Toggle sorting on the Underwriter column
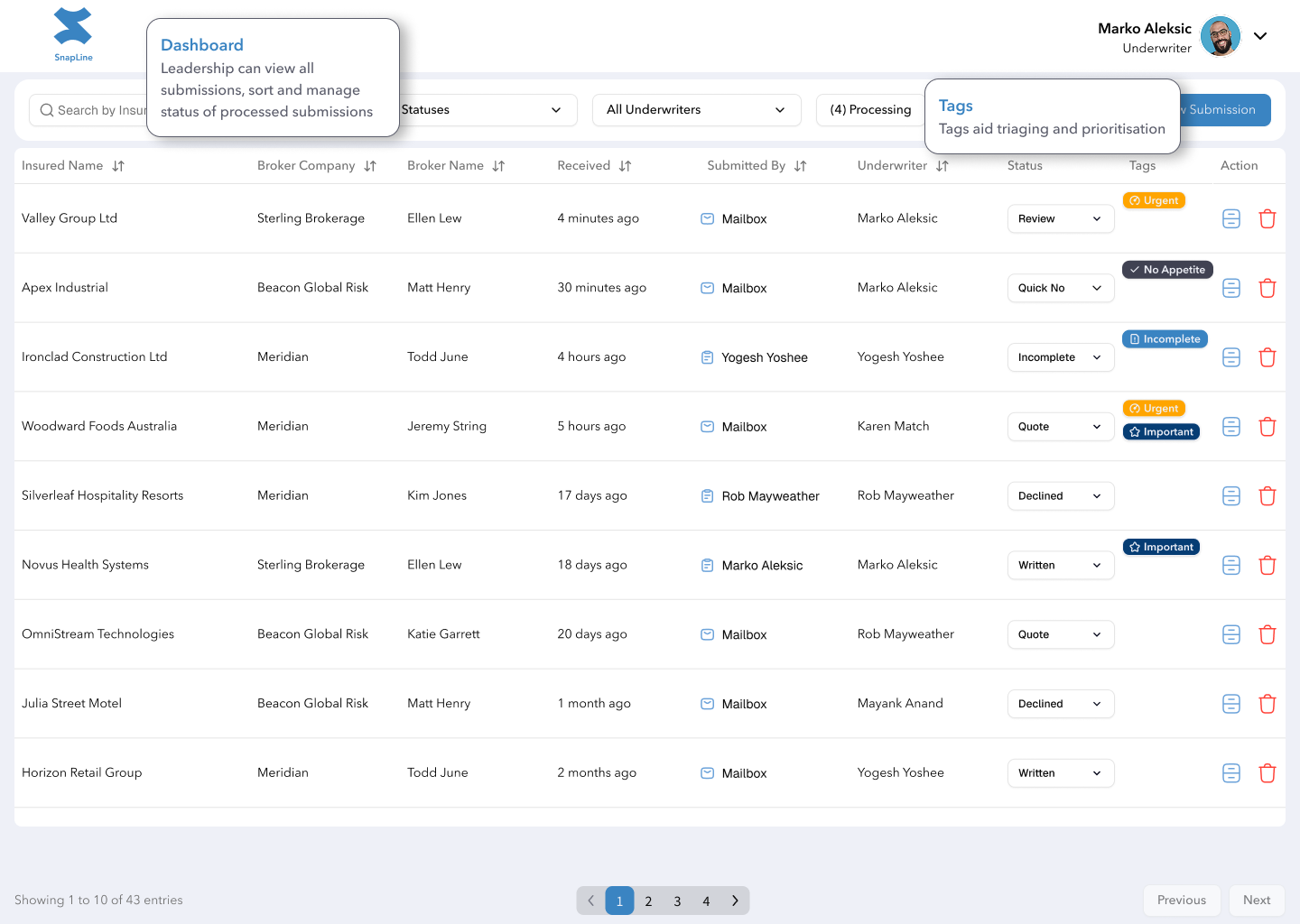The image size is (1300, 924). [942, 165]
